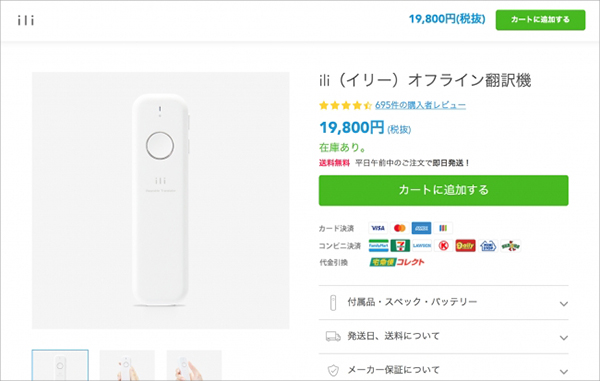Click the Circle K payment icon
The width and height of the screenshot is (600, 381).
point(443,246)
